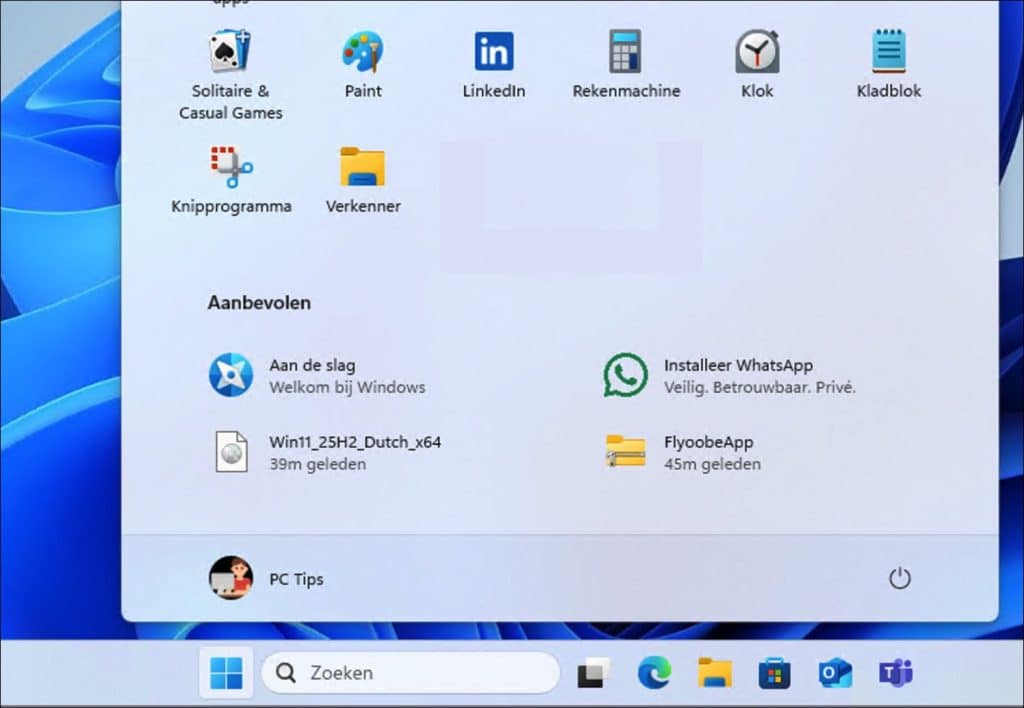Image resolution: width=1024 pixels, height=708 pixels.
Task: Open Outlook from the taskbar
Action: 834,674
